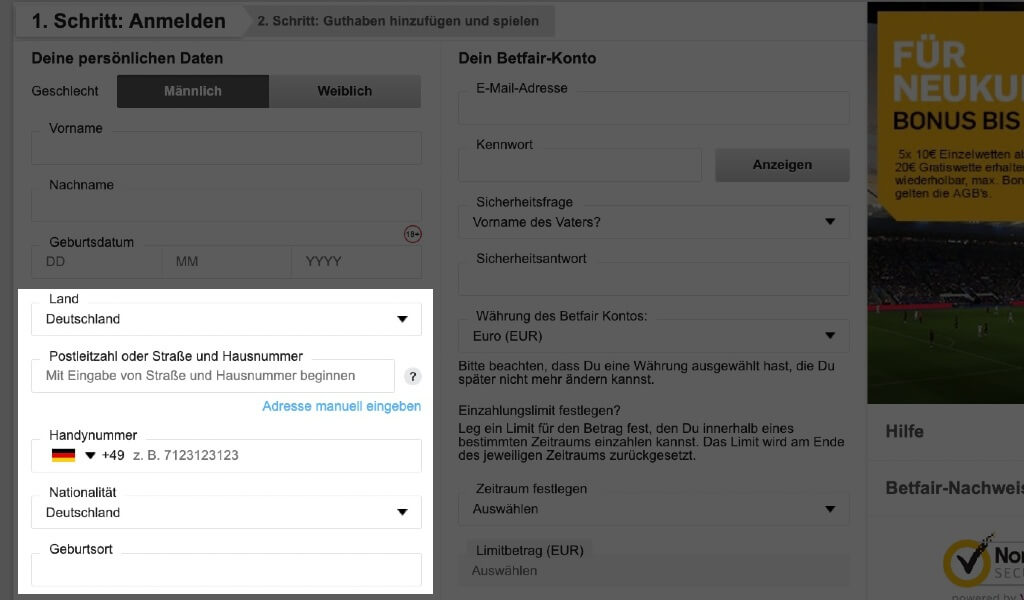
Task: Click the E-Mail-Adresse input field
Action: pyautogui.click(x=654, y=108)
